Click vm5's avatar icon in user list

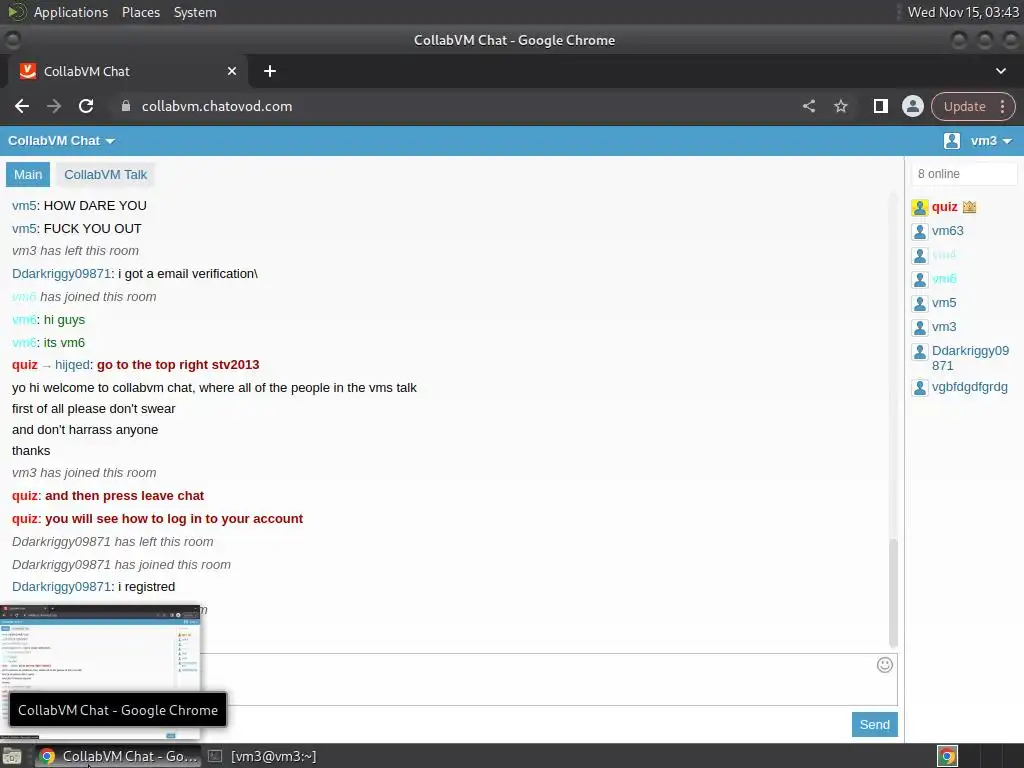[920, 304]
